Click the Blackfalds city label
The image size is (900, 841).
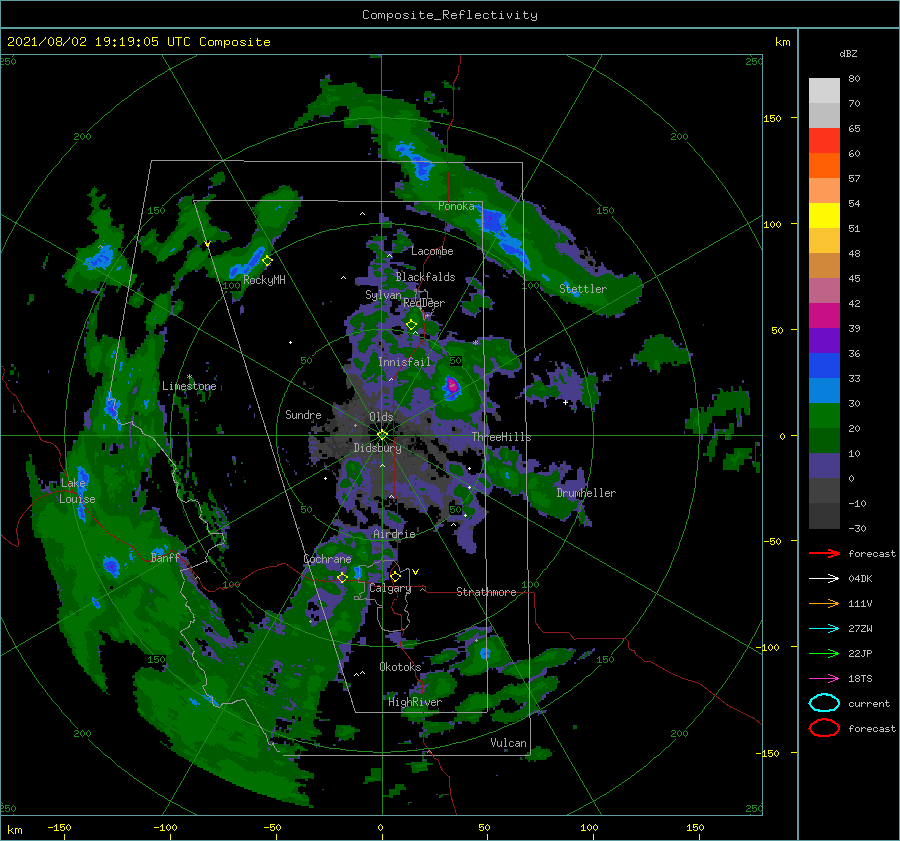point(425,277)
